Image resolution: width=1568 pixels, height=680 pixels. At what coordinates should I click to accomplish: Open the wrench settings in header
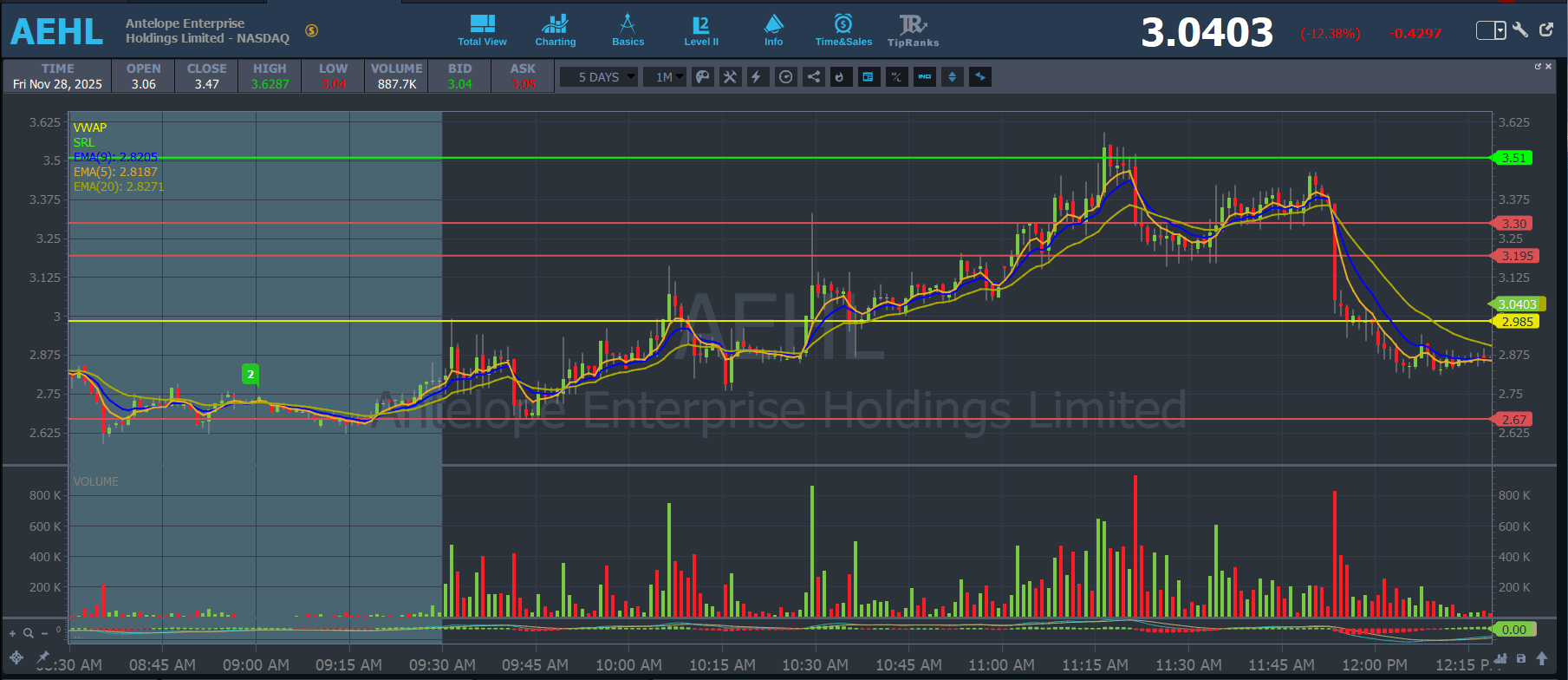(1520, 30)
